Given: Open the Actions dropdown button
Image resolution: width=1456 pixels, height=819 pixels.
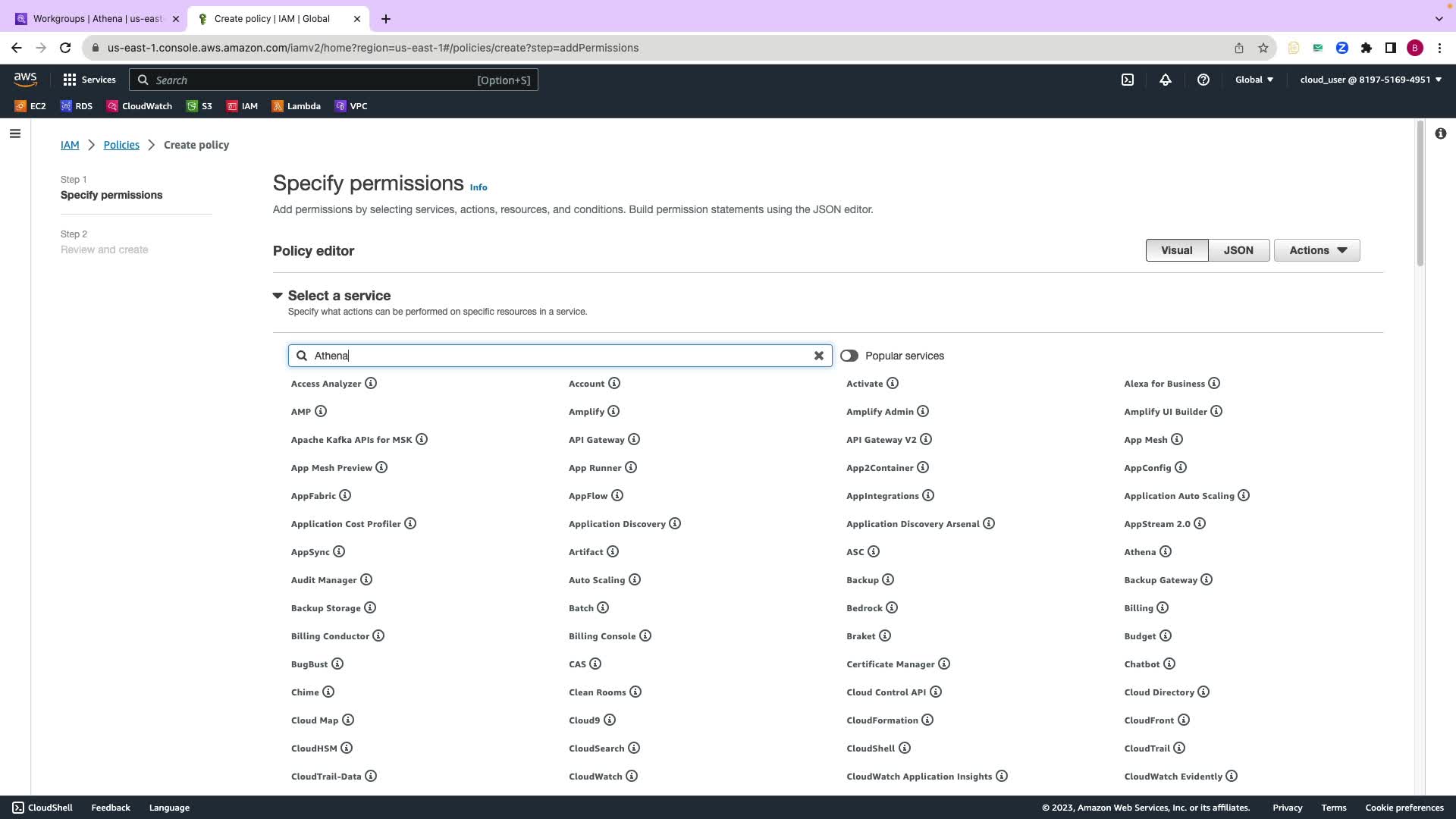Looking at the screenshot, I should (x=1317, y=250).
